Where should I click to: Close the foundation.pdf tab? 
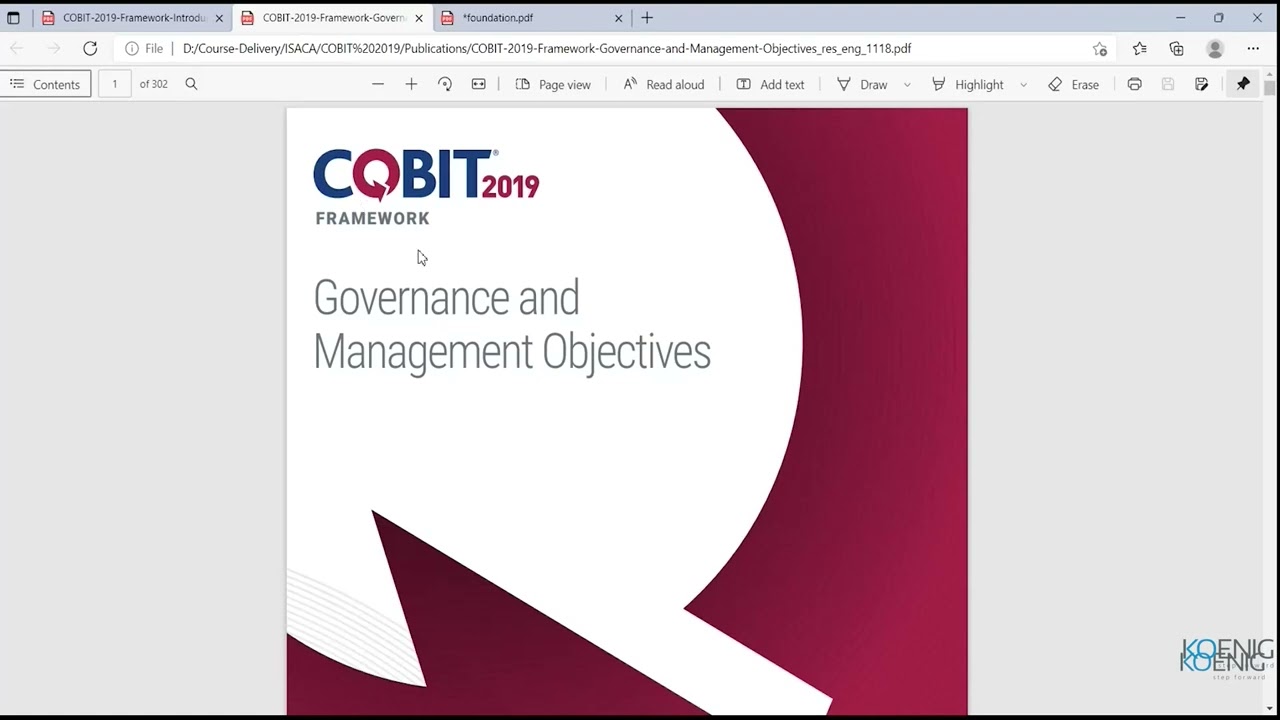point(618,18)
